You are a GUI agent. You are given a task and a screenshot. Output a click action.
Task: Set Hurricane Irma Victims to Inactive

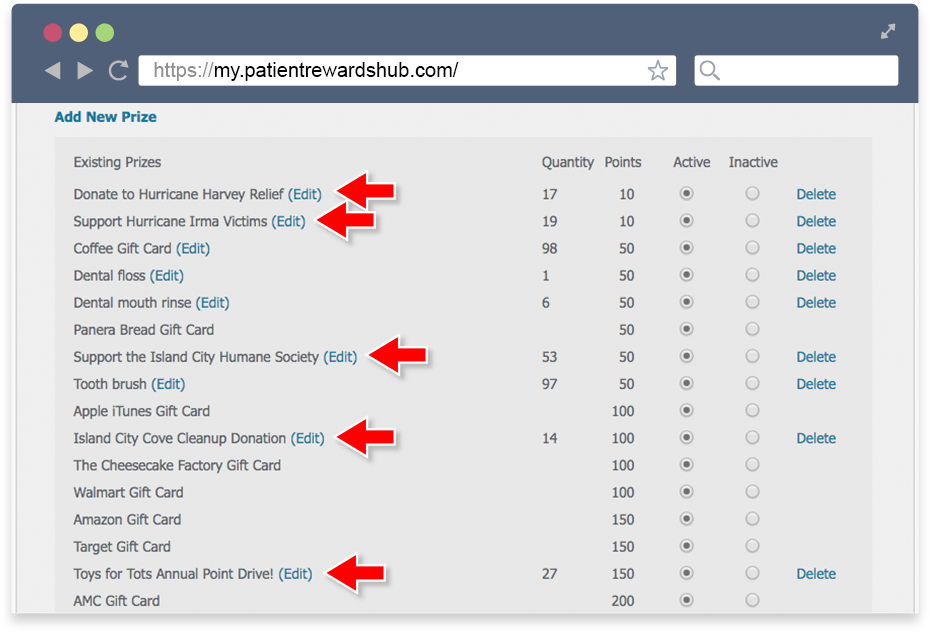[x=752, y=221]
